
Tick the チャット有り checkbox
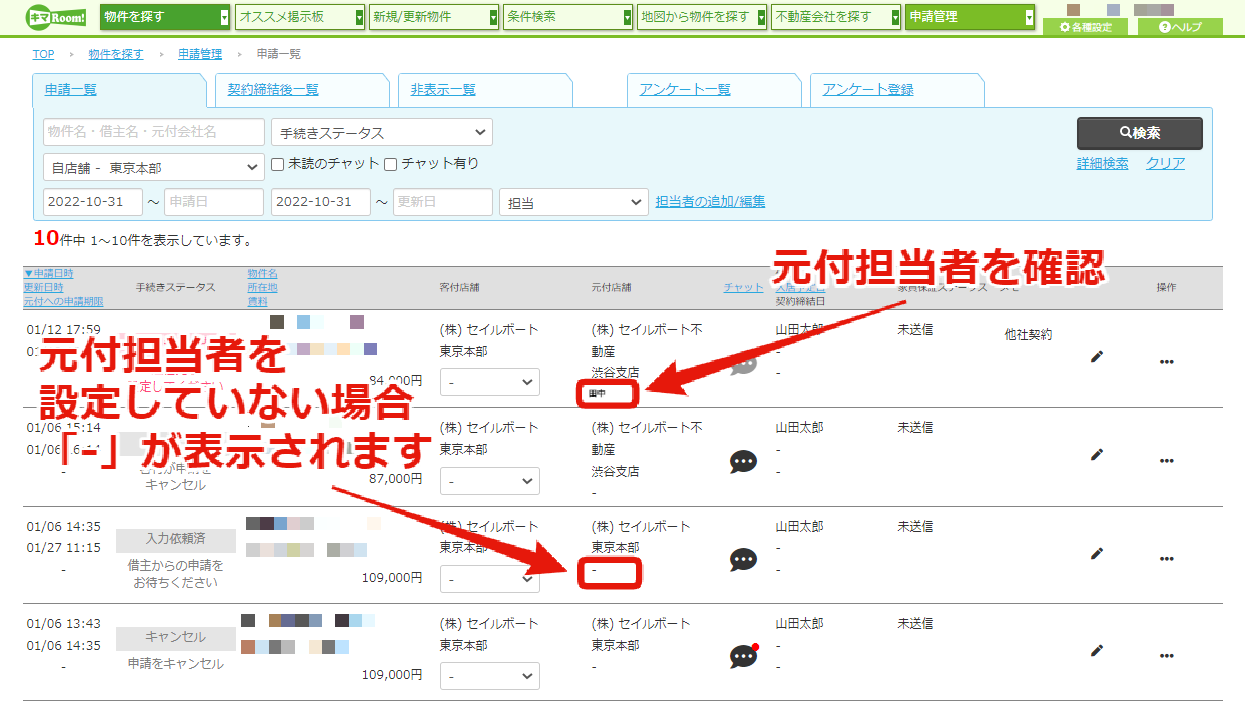point(391,164)
